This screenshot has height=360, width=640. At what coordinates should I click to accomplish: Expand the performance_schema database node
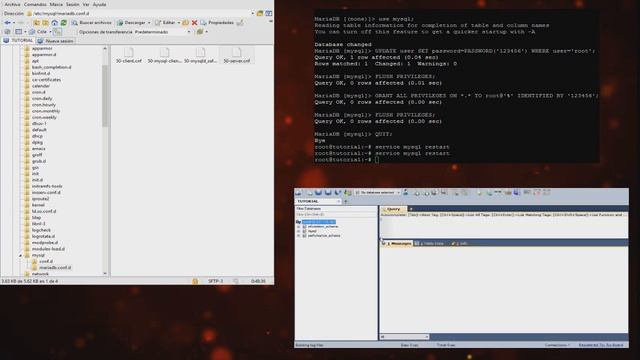[x=299, y=236]
